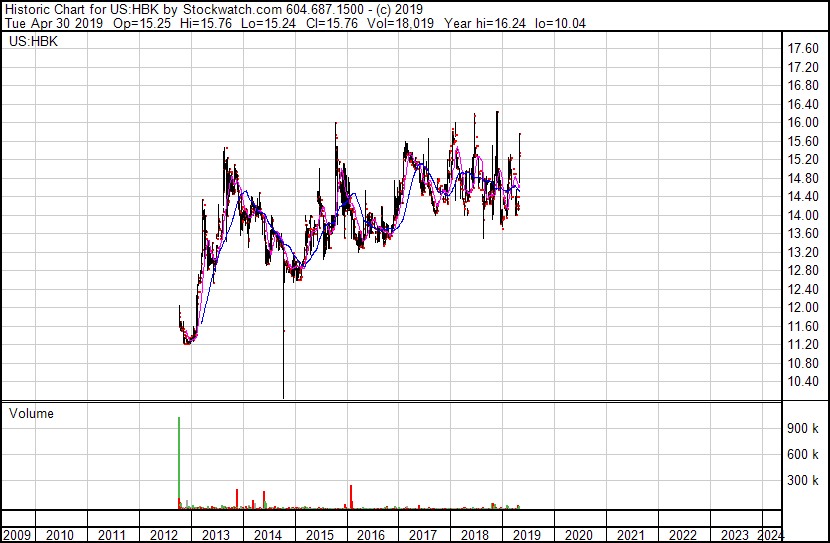Select the 2015 year label on time axis
The width and height of the screenshot is (830, 543).
(320, 535)
